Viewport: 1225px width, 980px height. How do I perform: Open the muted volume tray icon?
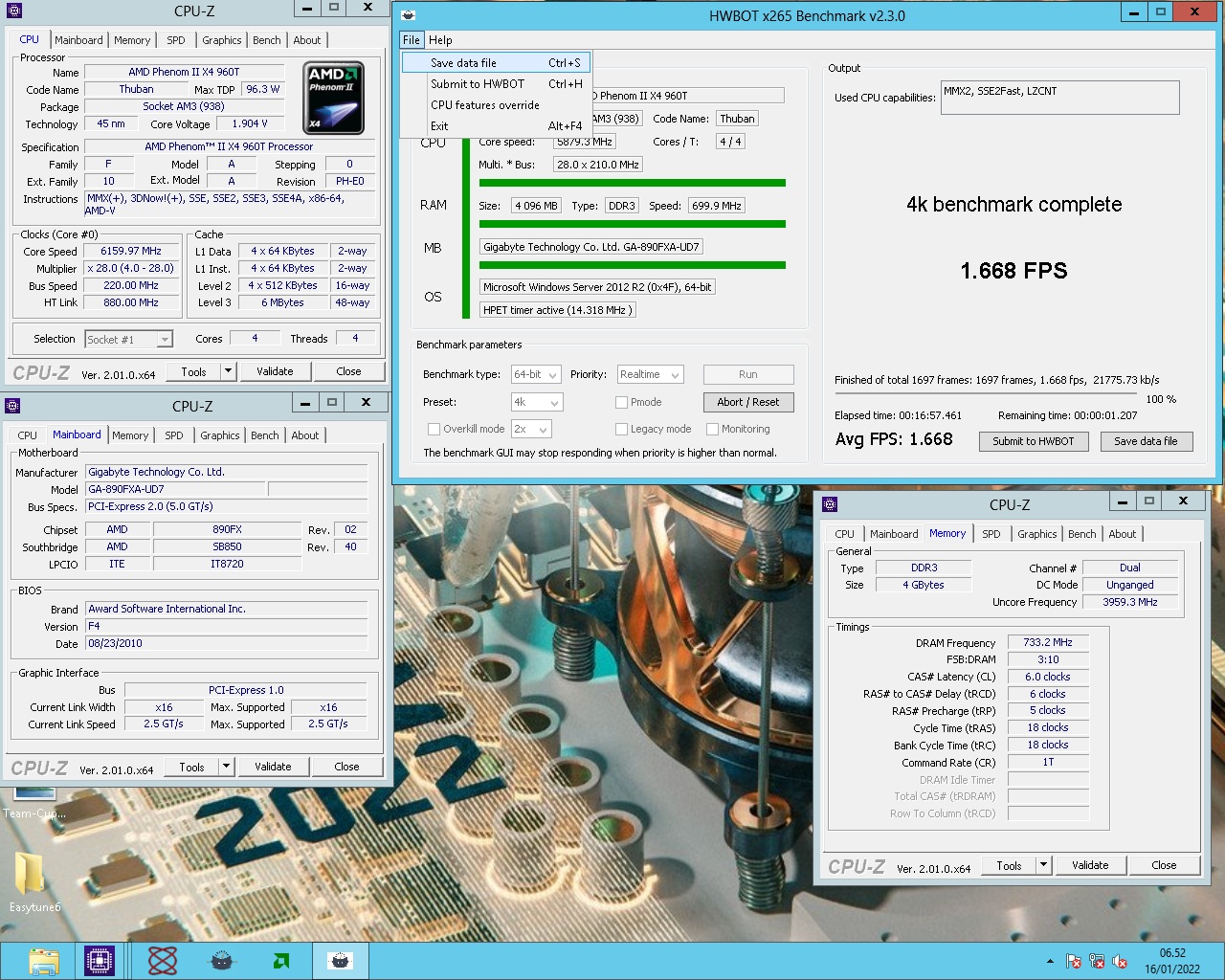tap(1120, 961)
